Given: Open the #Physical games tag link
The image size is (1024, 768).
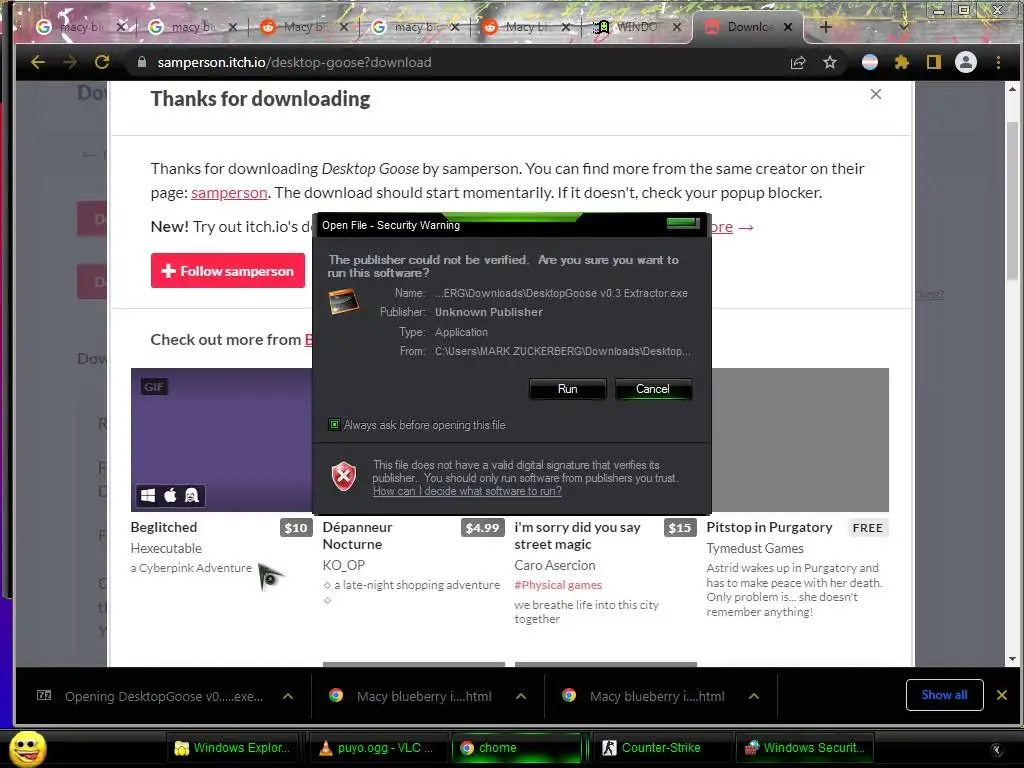Looking at the screenshot, I should [558, 585].
